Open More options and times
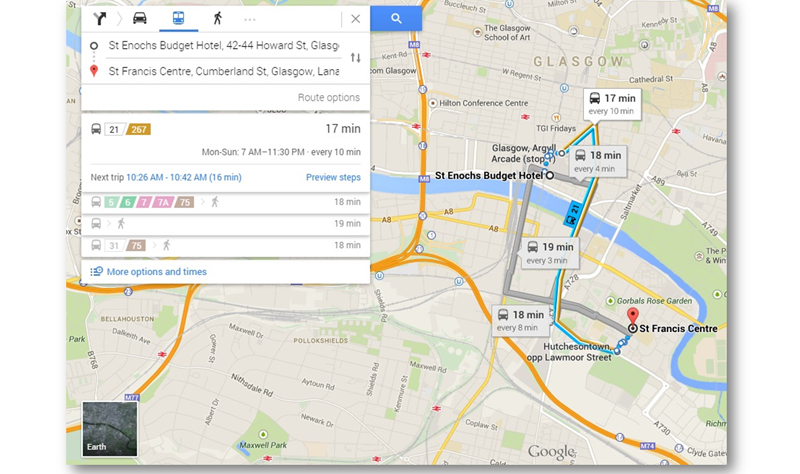 (x=156, y=272)
